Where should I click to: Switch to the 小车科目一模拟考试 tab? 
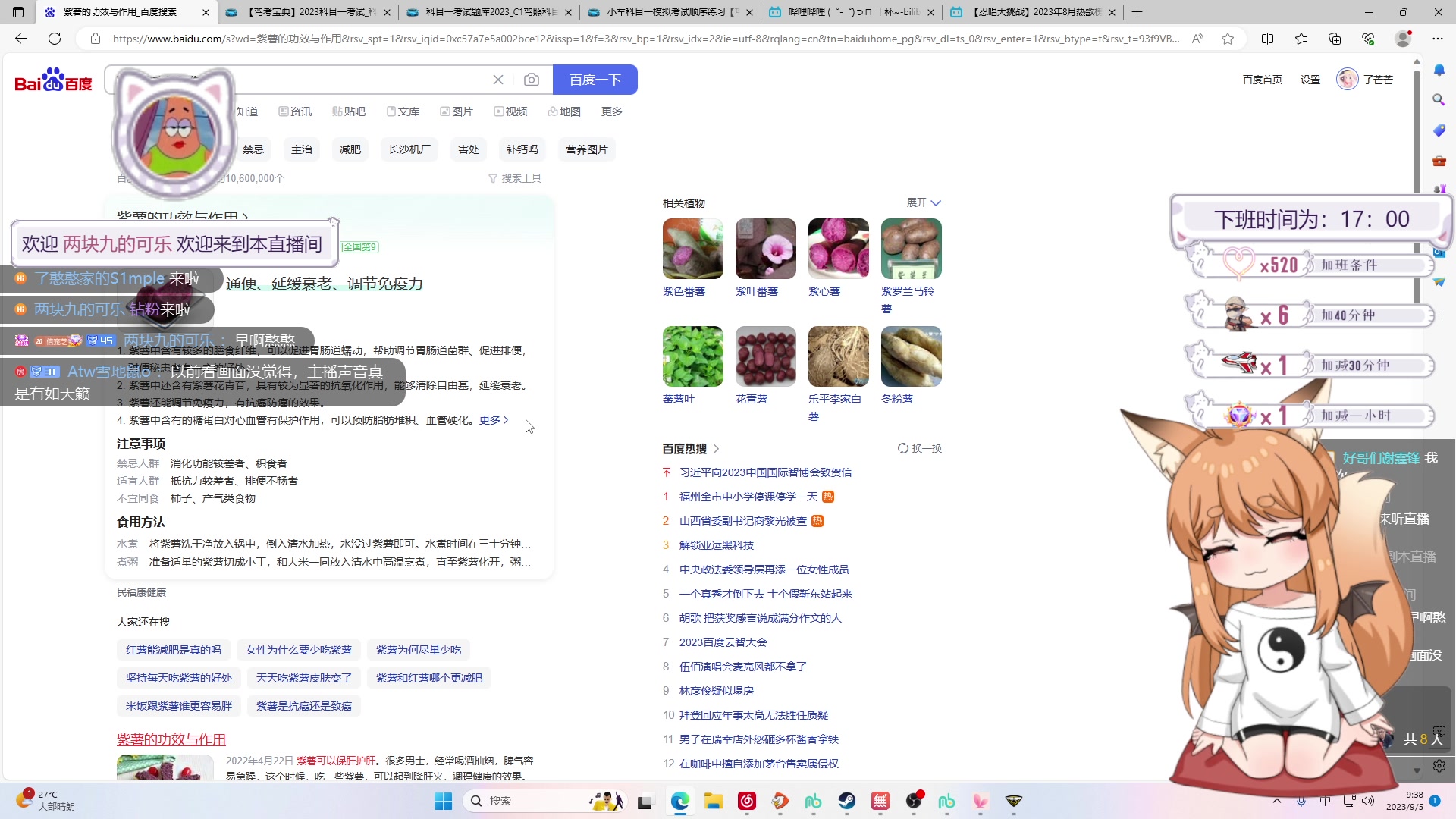pyautogui.click(x=670, y=12)
